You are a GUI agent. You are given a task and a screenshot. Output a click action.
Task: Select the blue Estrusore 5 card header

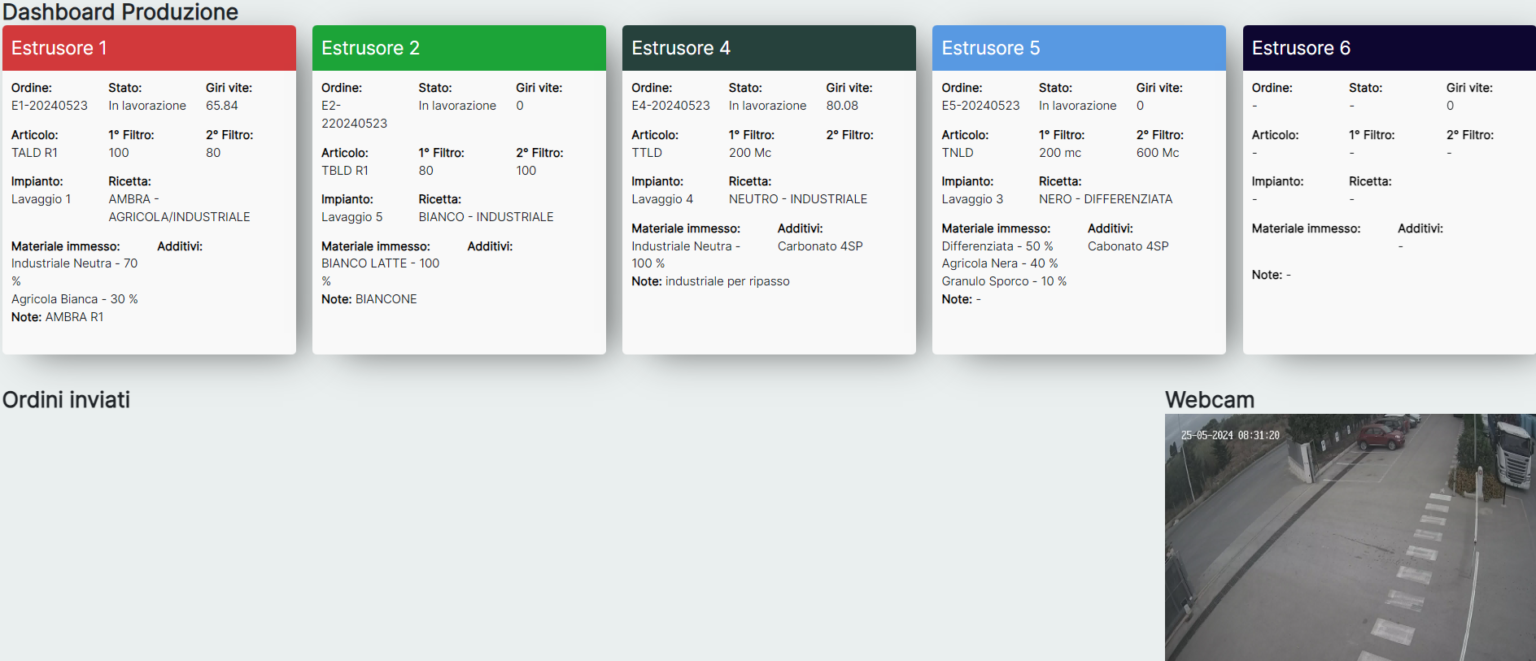(1079, 48)
